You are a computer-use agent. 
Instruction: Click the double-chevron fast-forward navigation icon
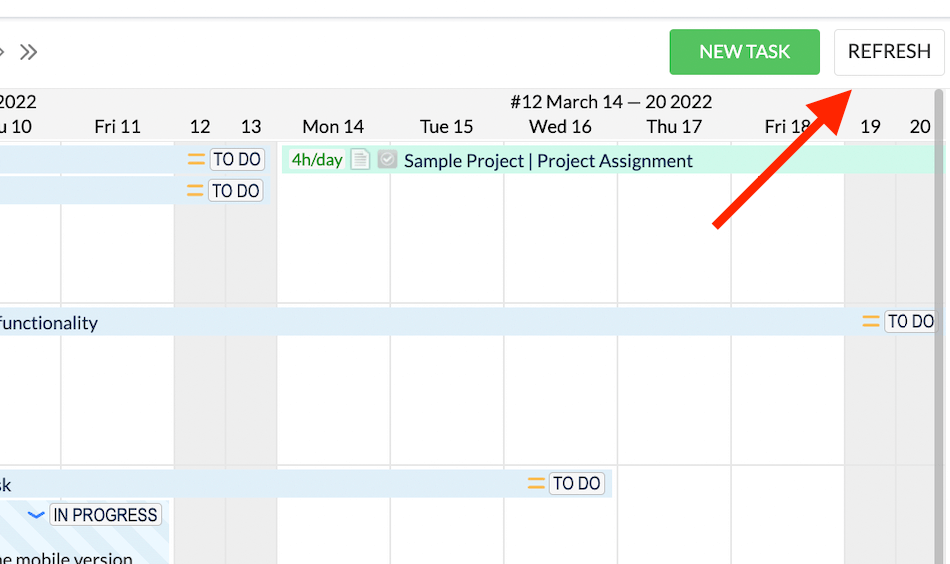pyautogui.click(x=28, y=52)
